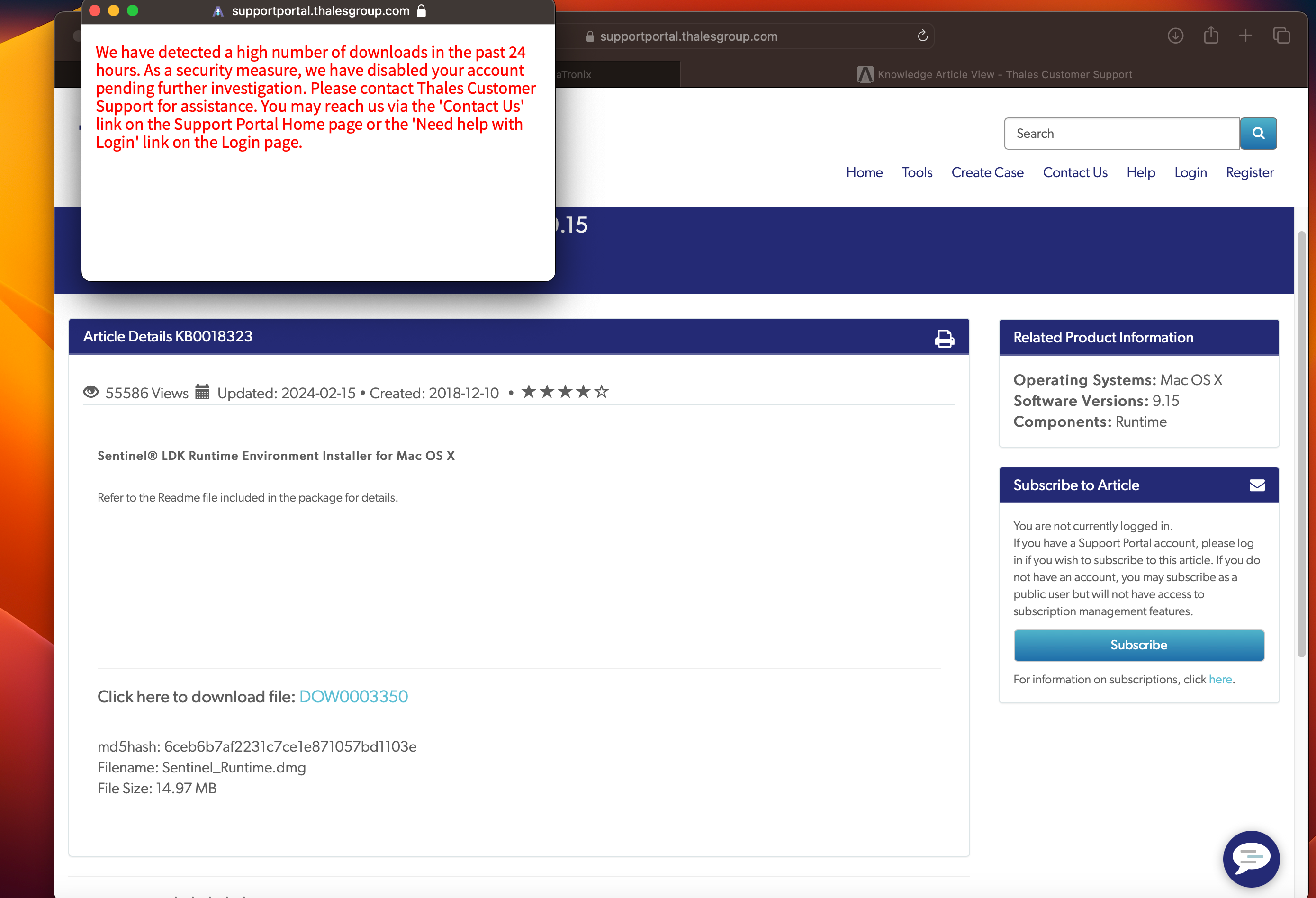Click Filename: Sentinel_Runtime.dmg text
The height and width of the screenshot is (898, 1316).
click(x=202, y=767)
